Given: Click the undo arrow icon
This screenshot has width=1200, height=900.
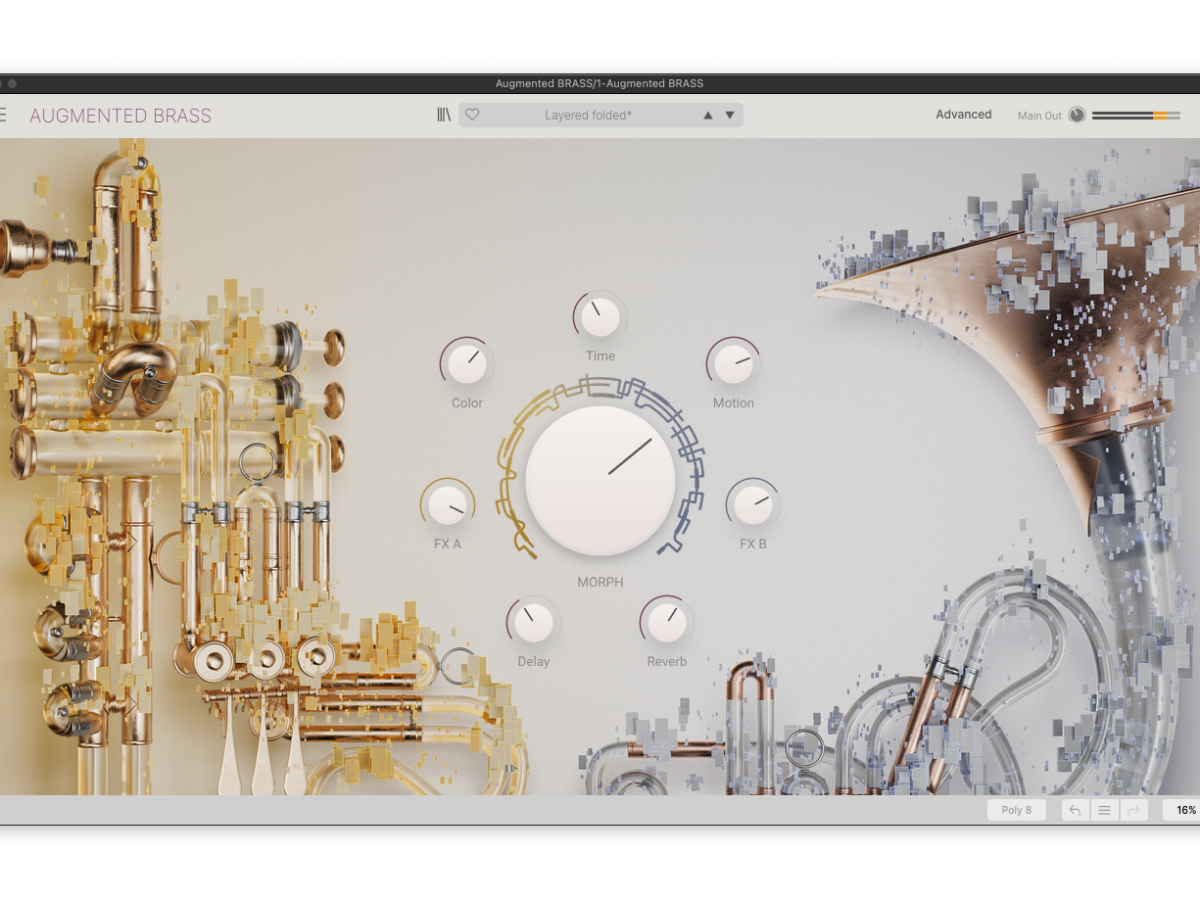Looking at the screenshot, I should 1075,810.
